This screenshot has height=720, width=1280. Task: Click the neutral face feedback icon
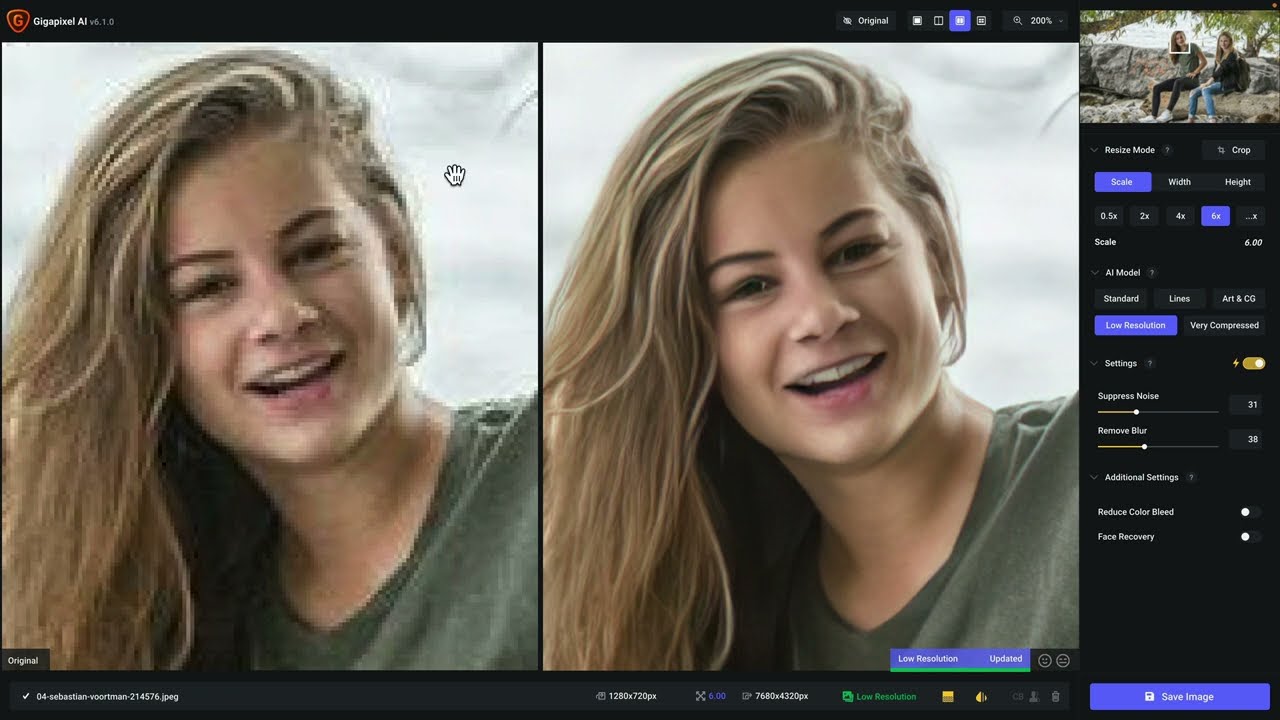point(1063,660)
